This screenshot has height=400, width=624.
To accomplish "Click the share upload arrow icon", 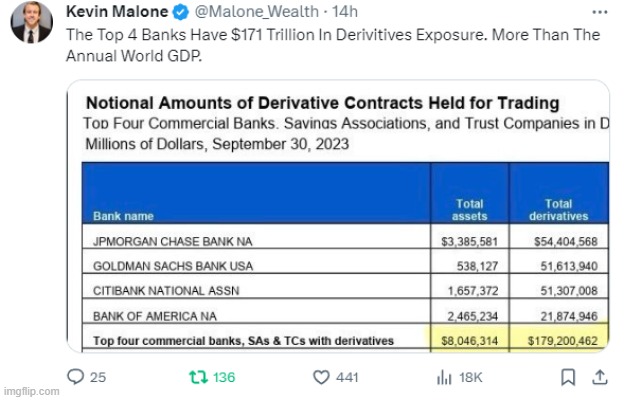I will [x=600, y=377].
